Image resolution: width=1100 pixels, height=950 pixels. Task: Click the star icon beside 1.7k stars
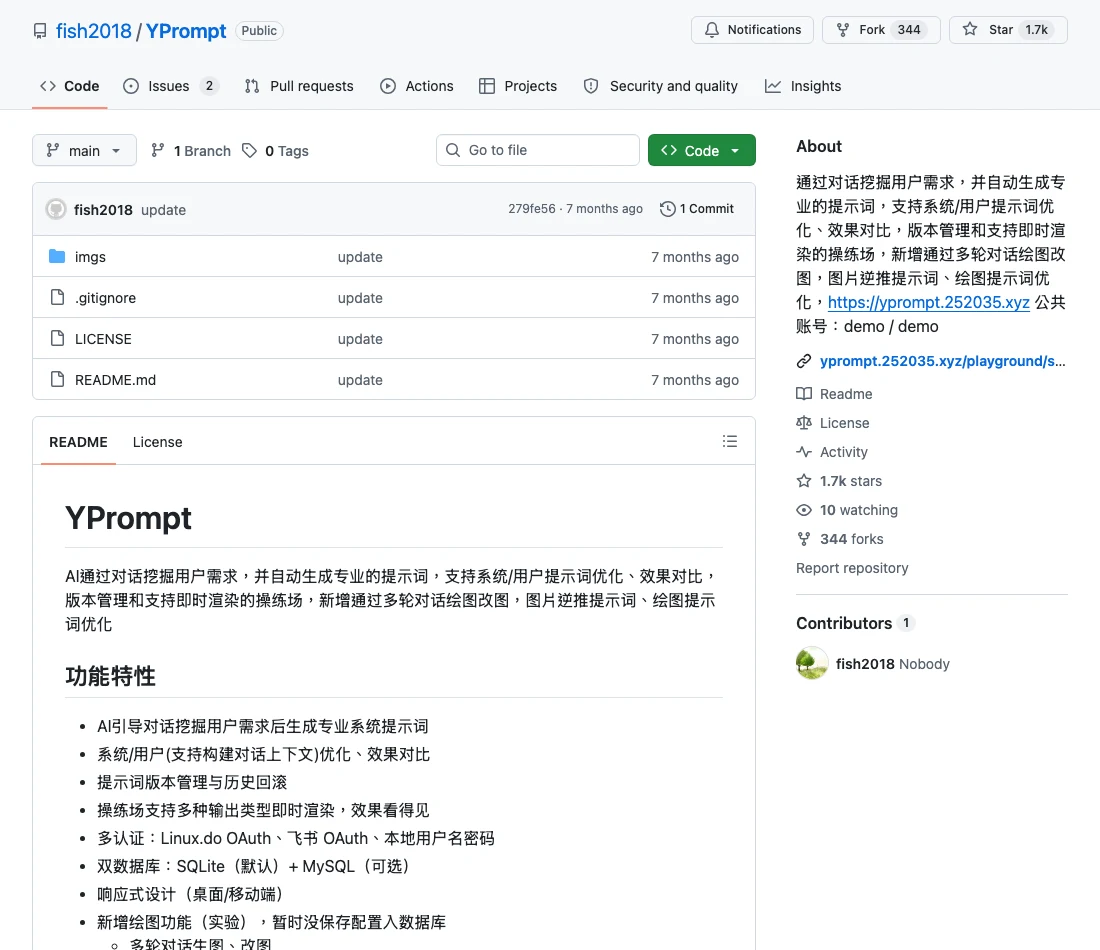pos(804,481)
